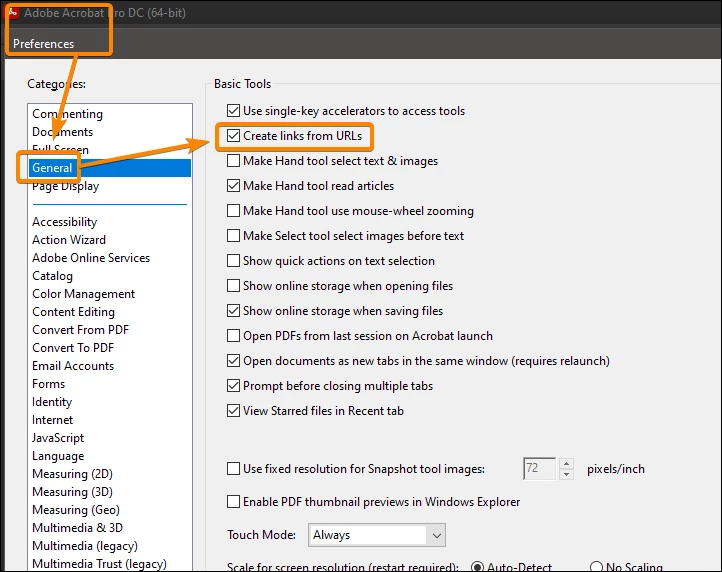Screen dimensions: 722x572
Task: Open Multimedia (legacy) category
Action: (85, 546)
